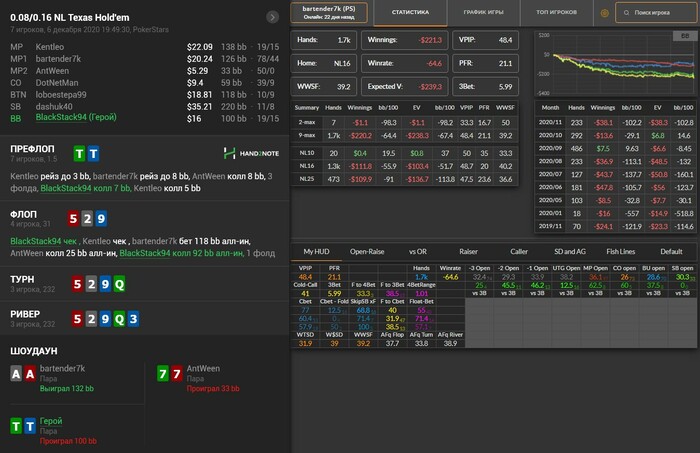Viewport: 700px width, 453px height.
Task: Click bartender7k in the player list
Action: click(x=58, y=59)
